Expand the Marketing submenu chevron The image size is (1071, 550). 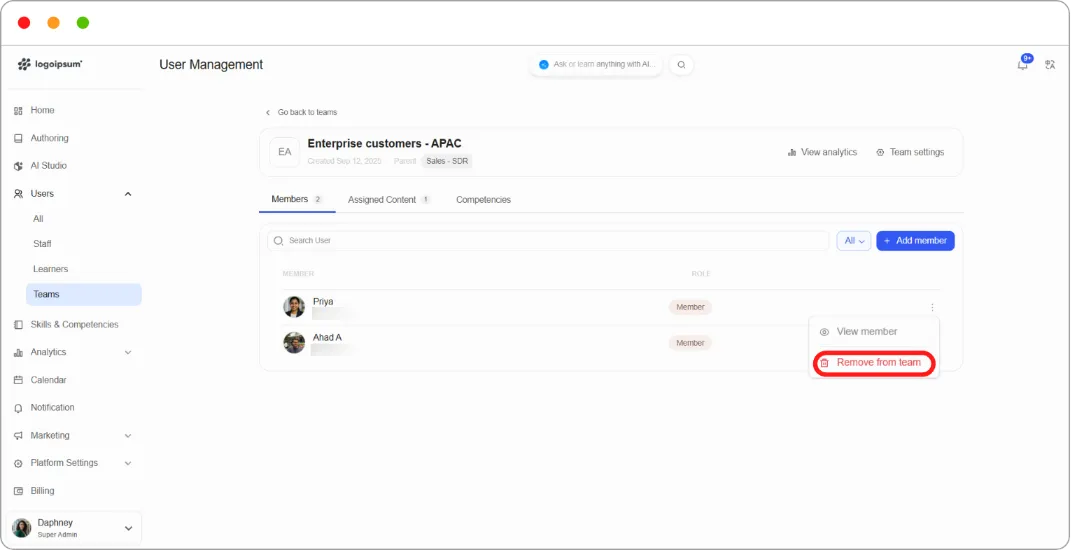(128, 436)
